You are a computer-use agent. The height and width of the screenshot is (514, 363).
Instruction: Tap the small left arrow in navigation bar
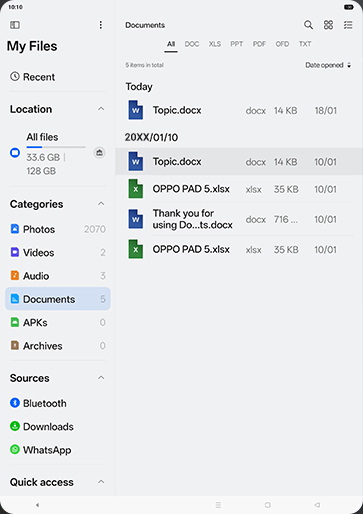tap(37, 505)
